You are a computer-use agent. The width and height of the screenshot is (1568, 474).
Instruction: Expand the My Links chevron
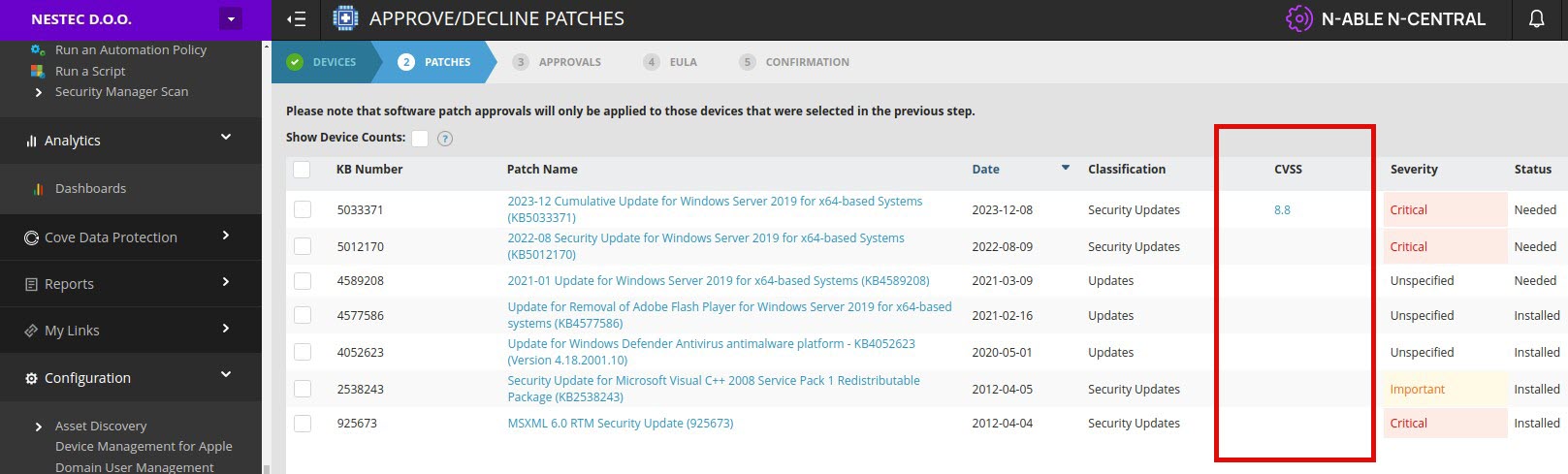point(226,329)
